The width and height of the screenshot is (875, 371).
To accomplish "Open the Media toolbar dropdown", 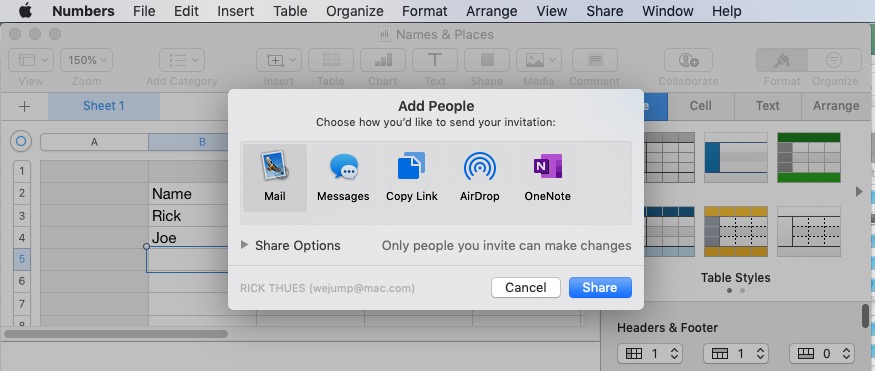I will (539, 60).
